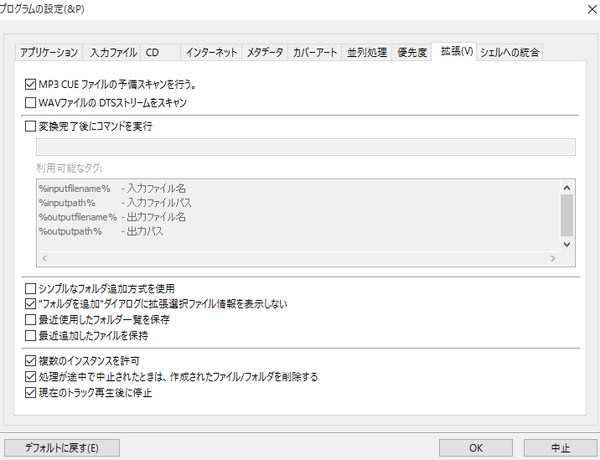
Task: Enable WAVファイルの DTSストリームをスキャン
Action: click(30, 103)
